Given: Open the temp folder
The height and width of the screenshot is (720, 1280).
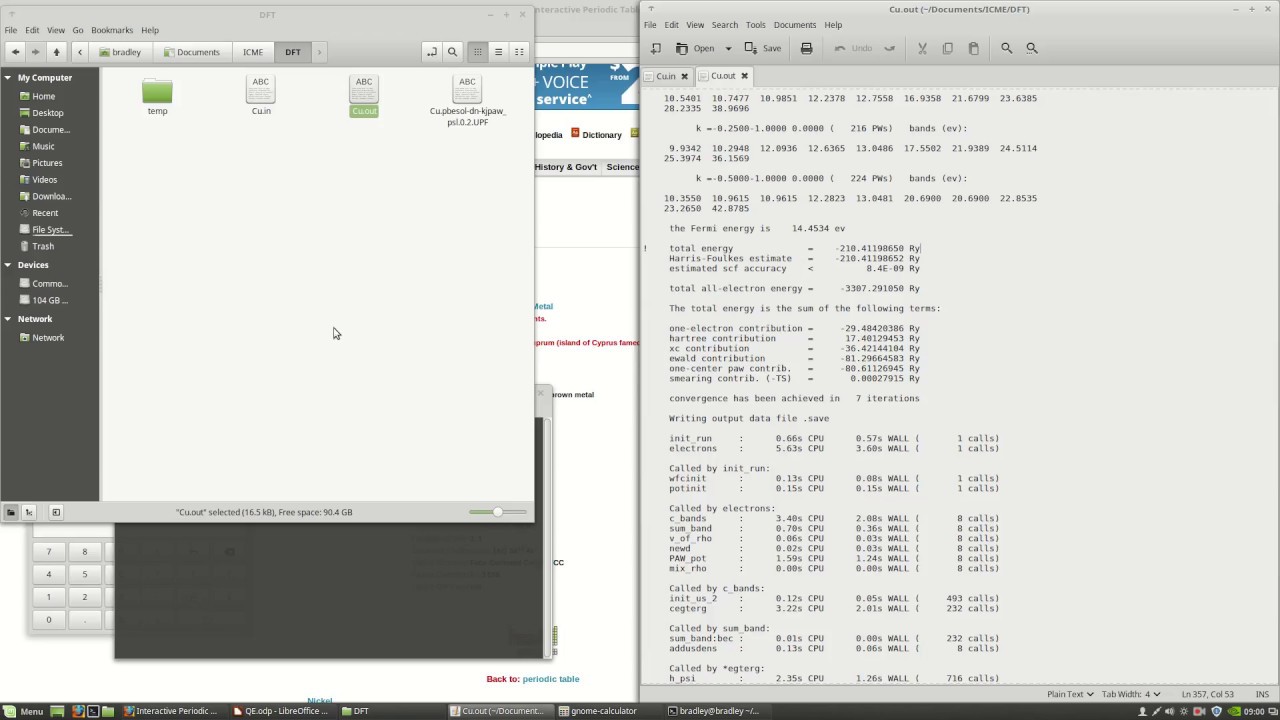Looking at the screenshot, I should 157,97.
